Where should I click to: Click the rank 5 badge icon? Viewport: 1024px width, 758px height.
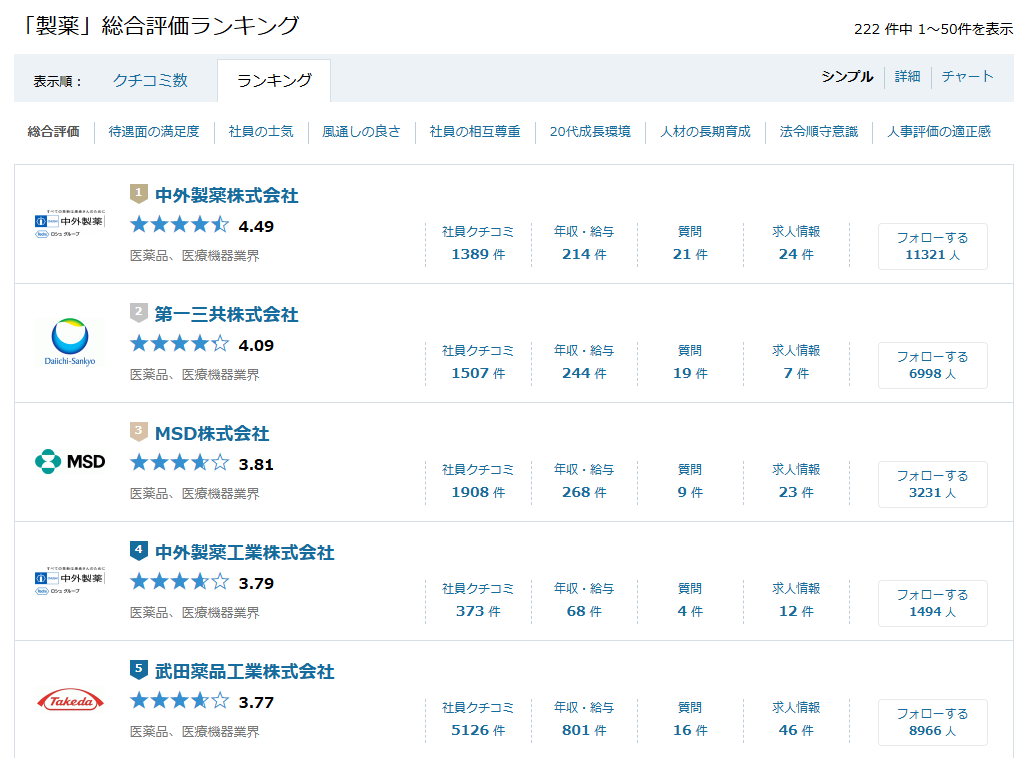pos(138,669)
